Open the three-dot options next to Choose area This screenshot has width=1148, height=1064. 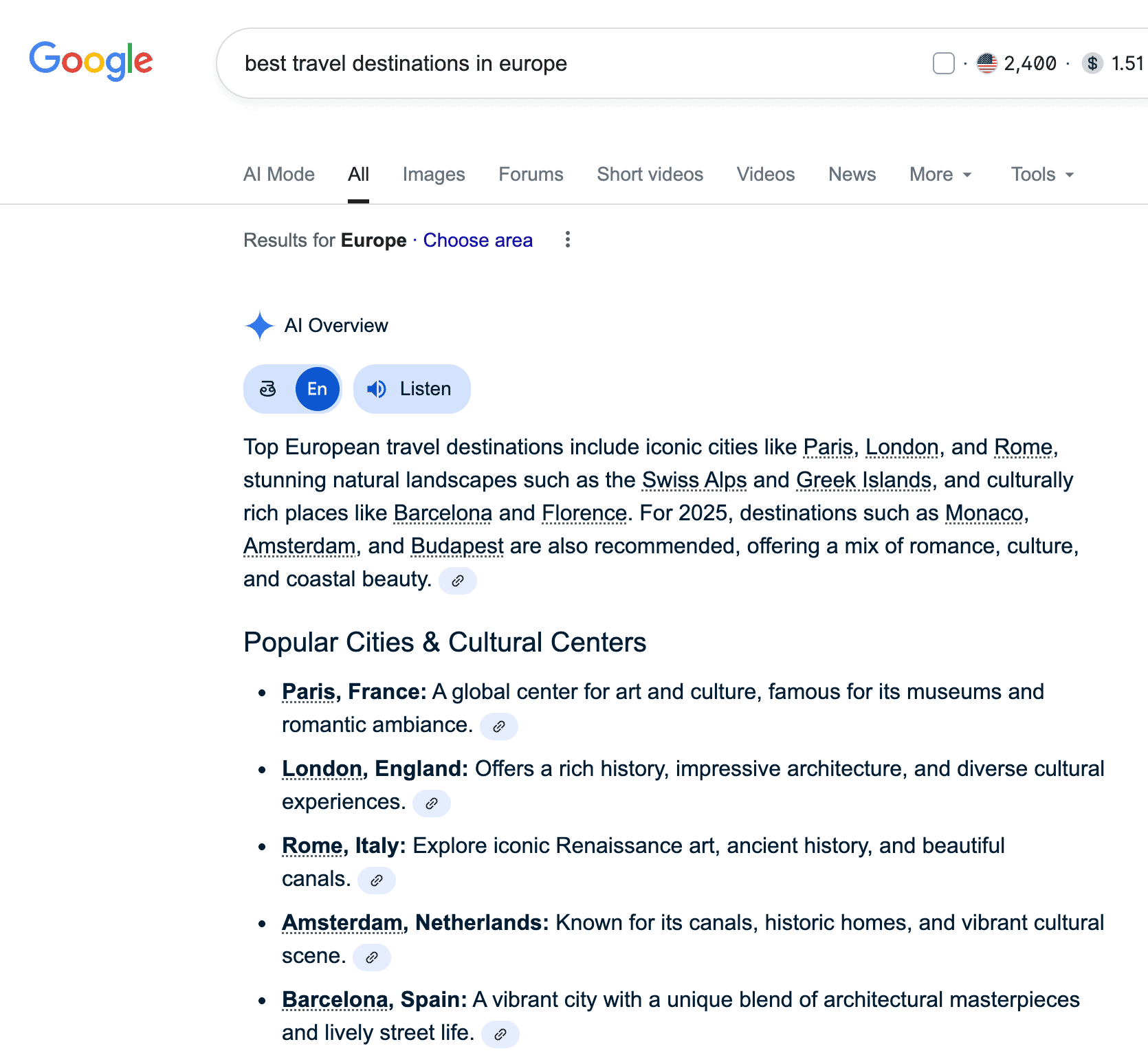pyautogui.click(x=567, y=240)
